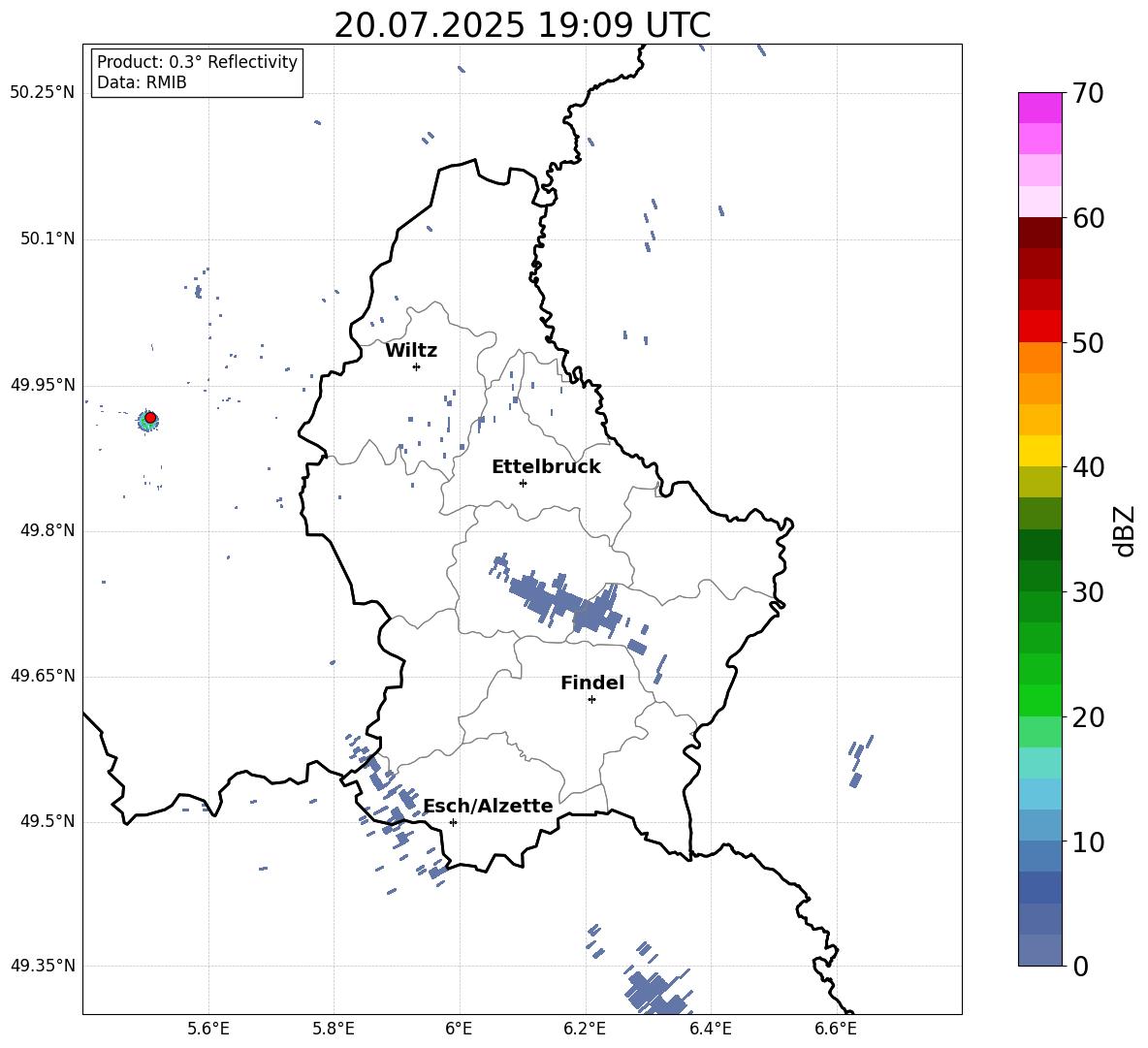Click the 6°E longitude label
The height and width of the screenshot is (1048, 1148).
point(459,1029)
